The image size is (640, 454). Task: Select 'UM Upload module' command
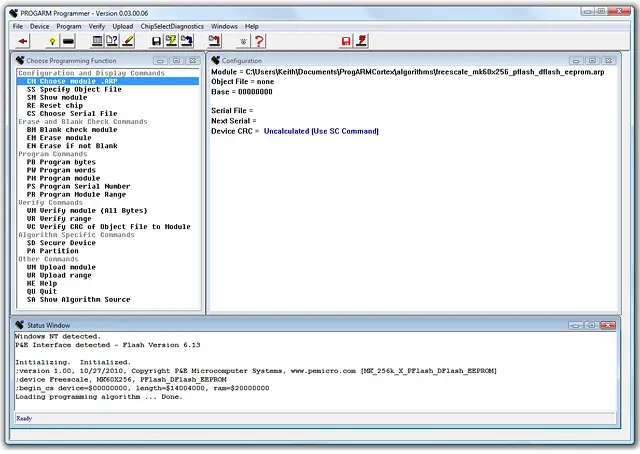coord(61,267)
